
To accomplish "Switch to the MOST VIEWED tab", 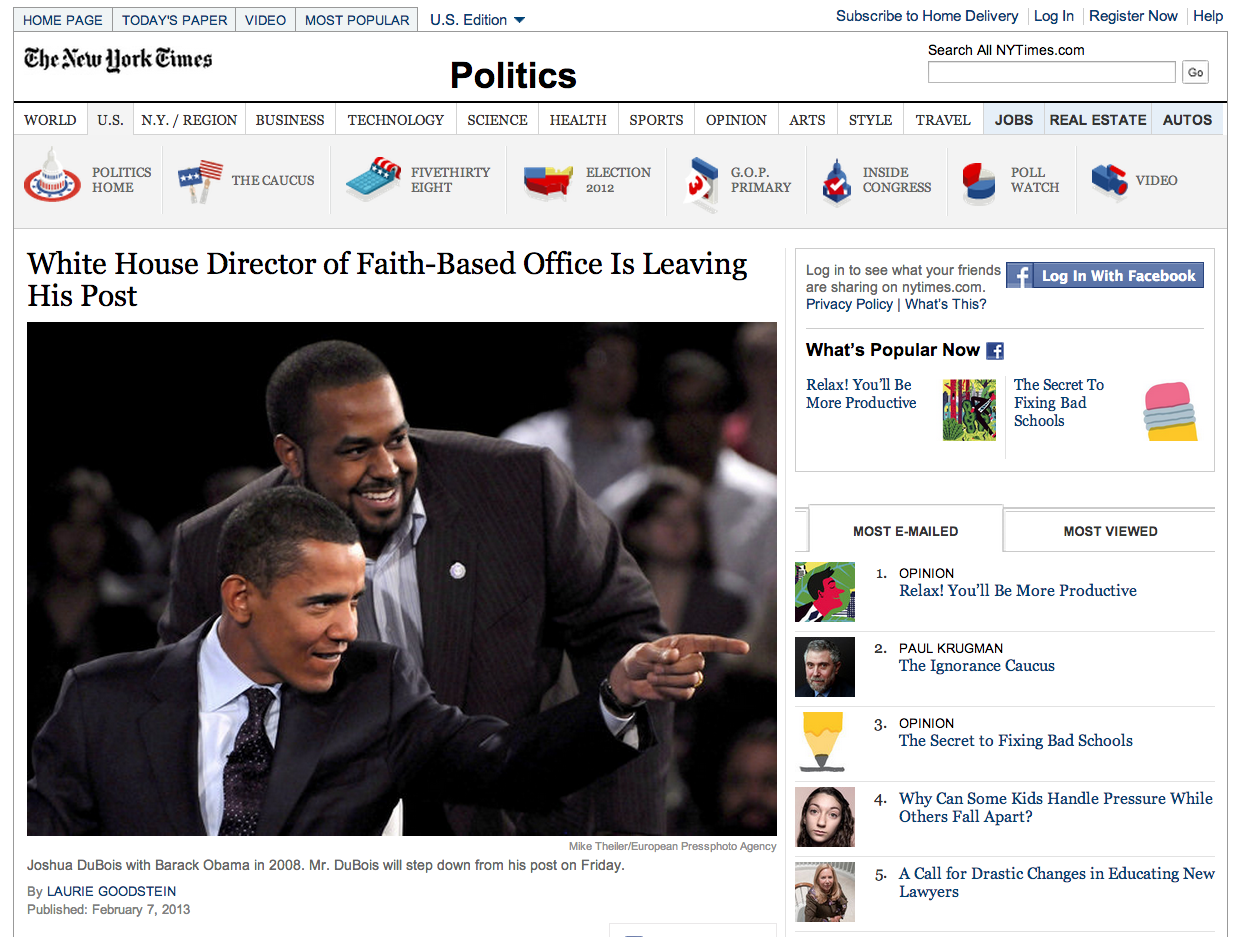I will point(1110,531).
